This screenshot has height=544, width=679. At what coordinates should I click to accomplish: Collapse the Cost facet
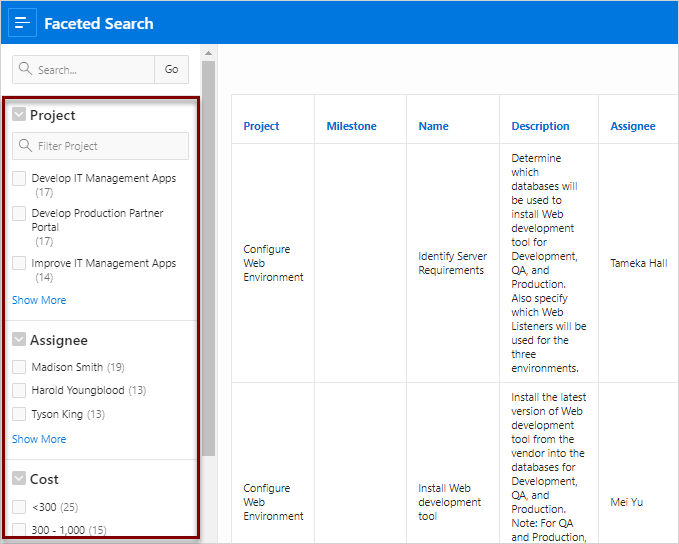pyautogui.click(x=19, y=479)
